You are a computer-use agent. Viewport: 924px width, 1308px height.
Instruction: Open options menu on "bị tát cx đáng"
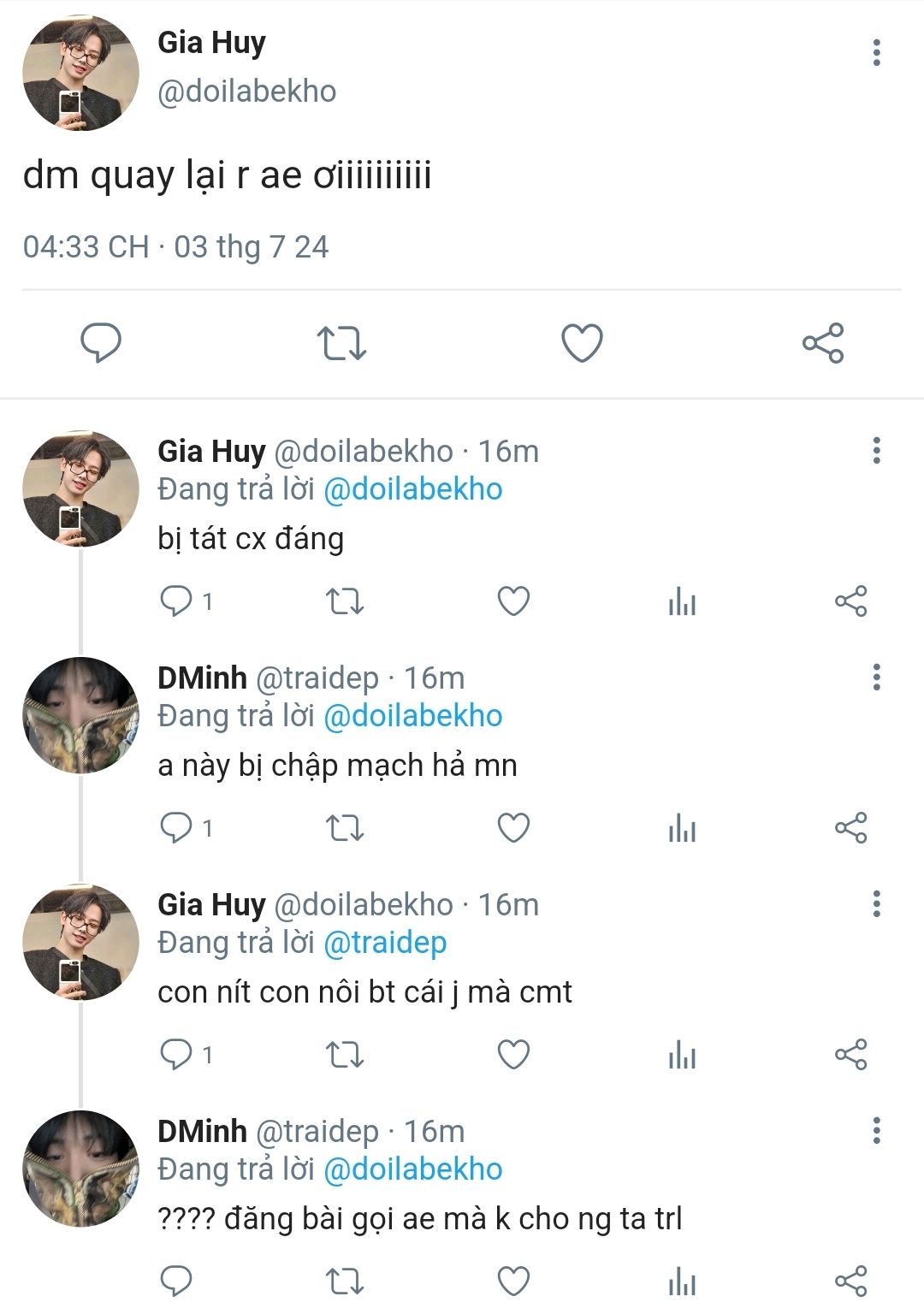[x=876, y=451]
